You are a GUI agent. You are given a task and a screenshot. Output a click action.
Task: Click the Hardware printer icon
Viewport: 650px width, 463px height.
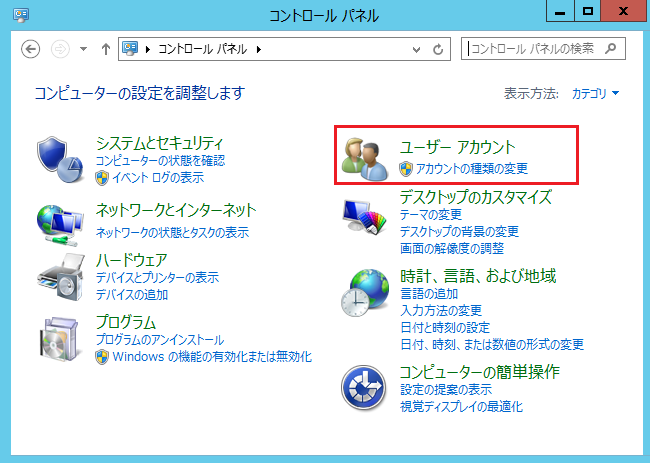click(60, 275)
